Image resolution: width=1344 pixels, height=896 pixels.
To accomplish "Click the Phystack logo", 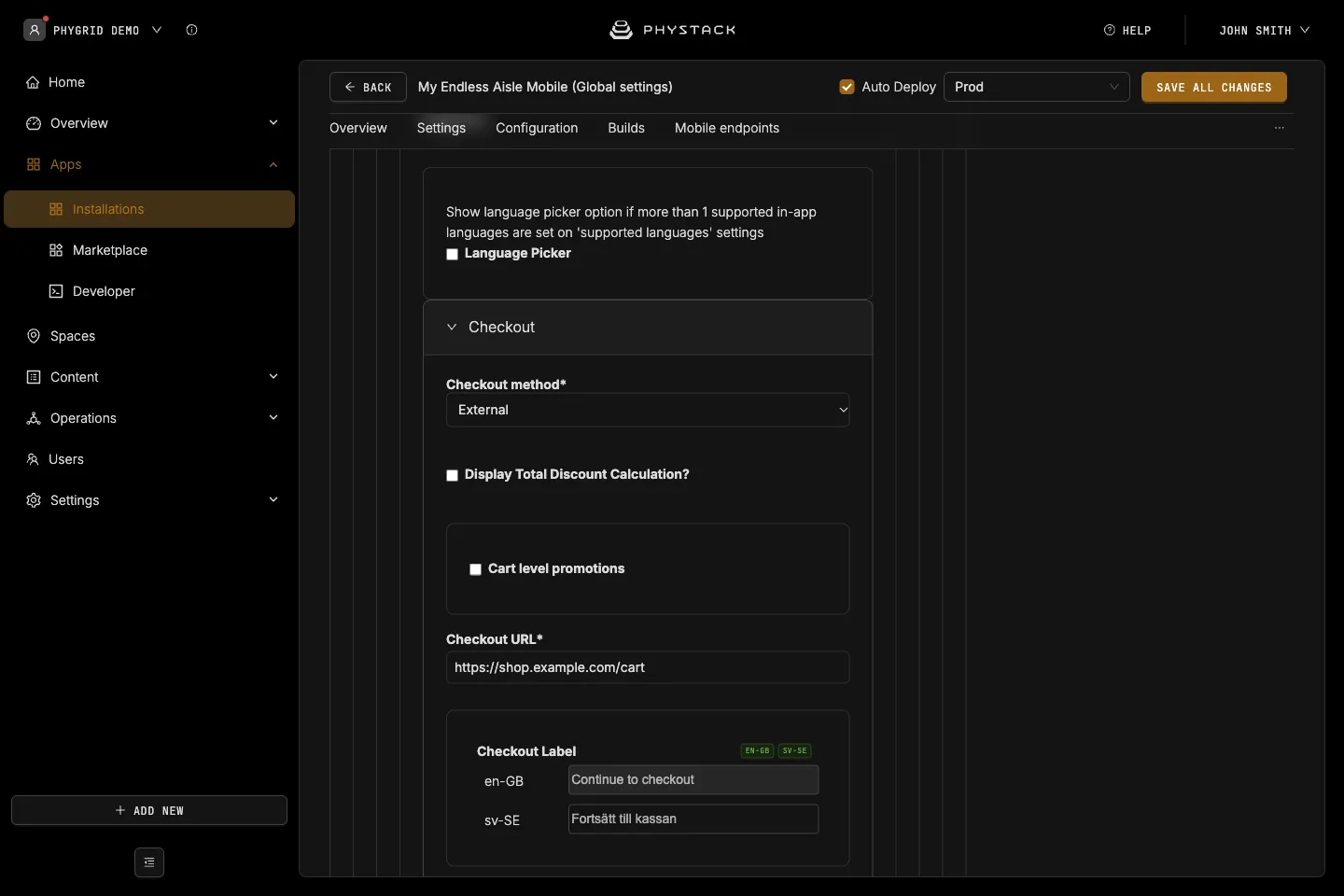I will click(672, 30).
